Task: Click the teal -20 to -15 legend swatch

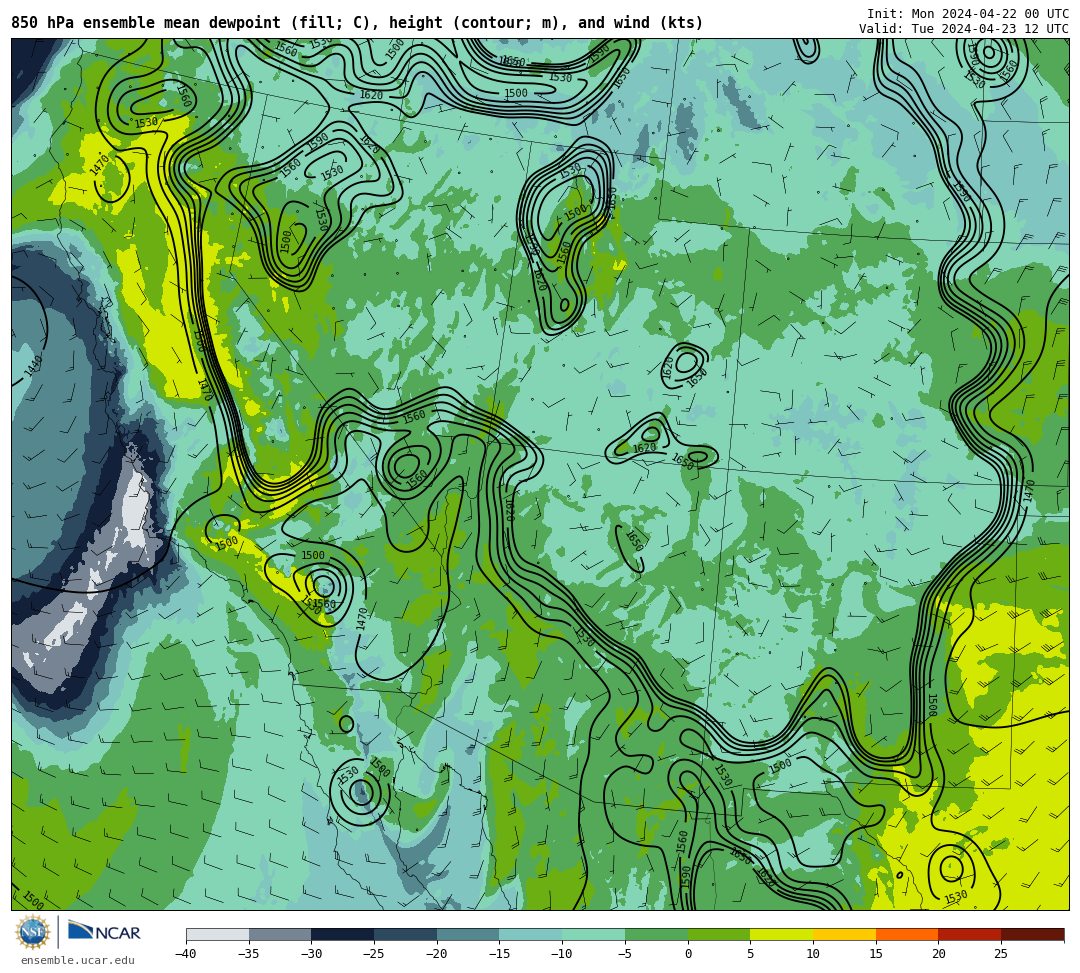Action: pyautogui.click(x=468, y=934)
